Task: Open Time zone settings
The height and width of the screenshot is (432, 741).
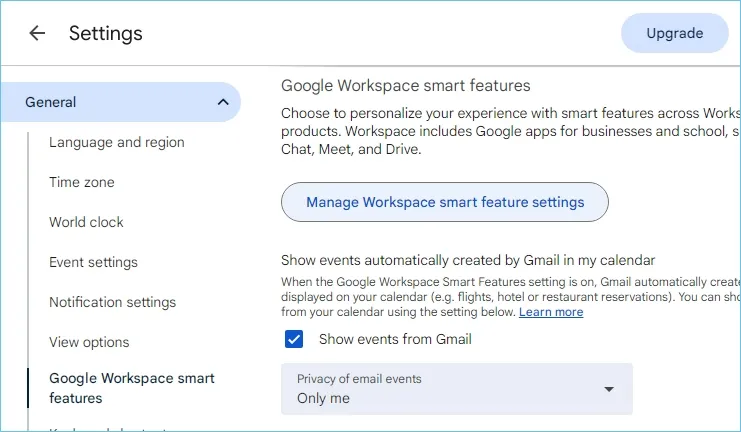Action: (x=82, y=182)
